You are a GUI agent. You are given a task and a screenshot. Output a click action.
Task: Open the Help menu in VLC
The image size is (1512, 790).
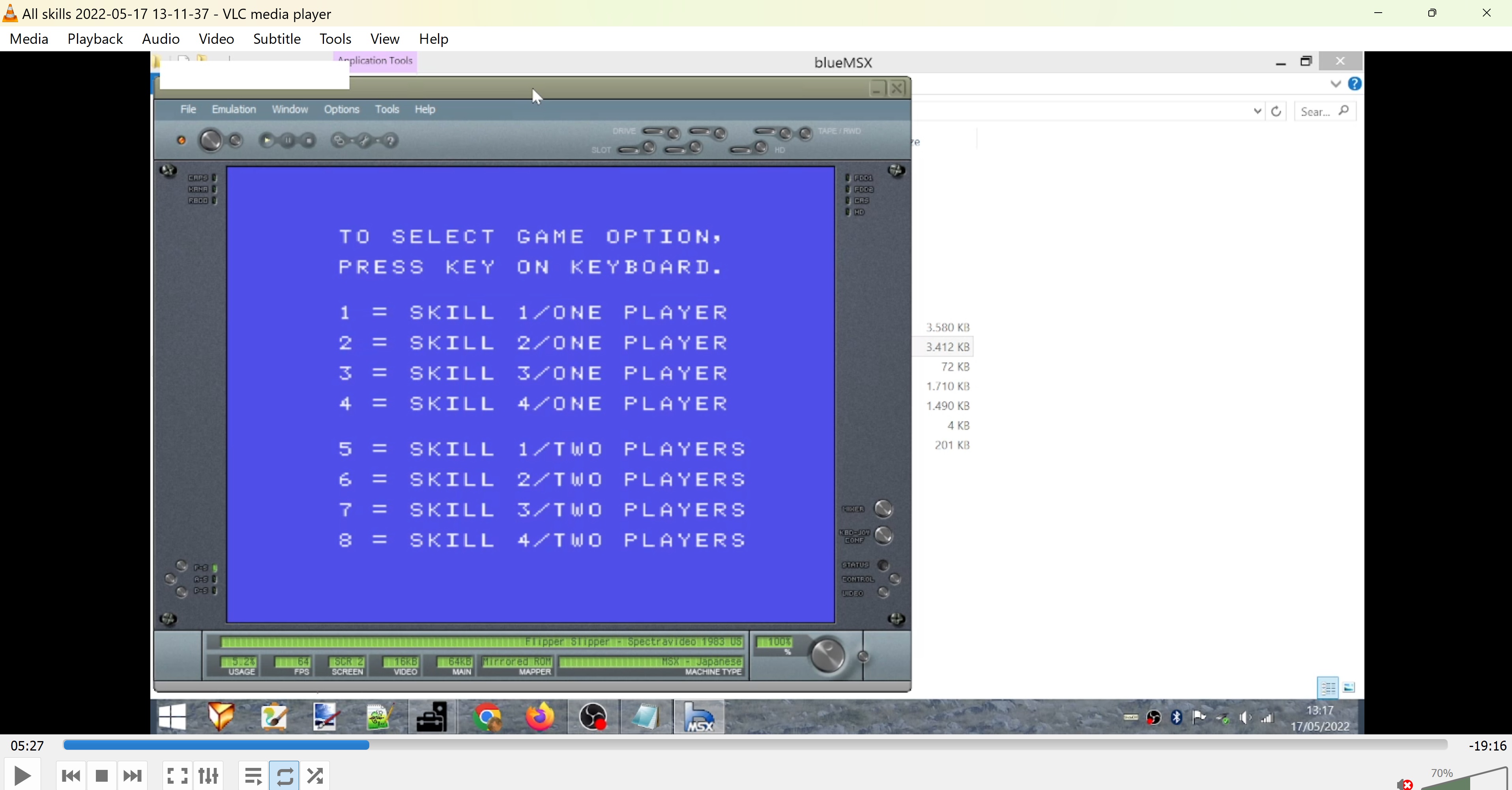(433, 39)
